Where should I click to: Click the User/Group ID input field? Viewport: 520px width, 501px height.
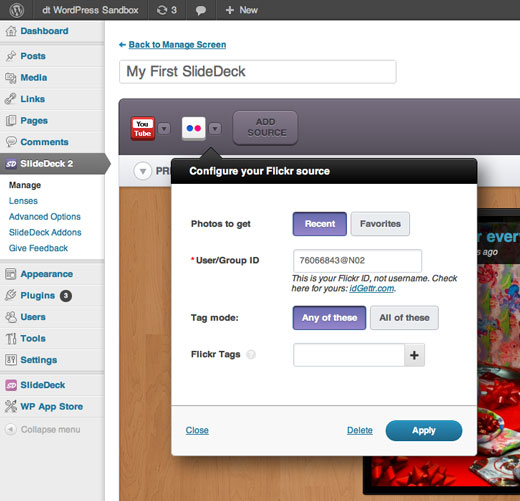click(357, 261)
